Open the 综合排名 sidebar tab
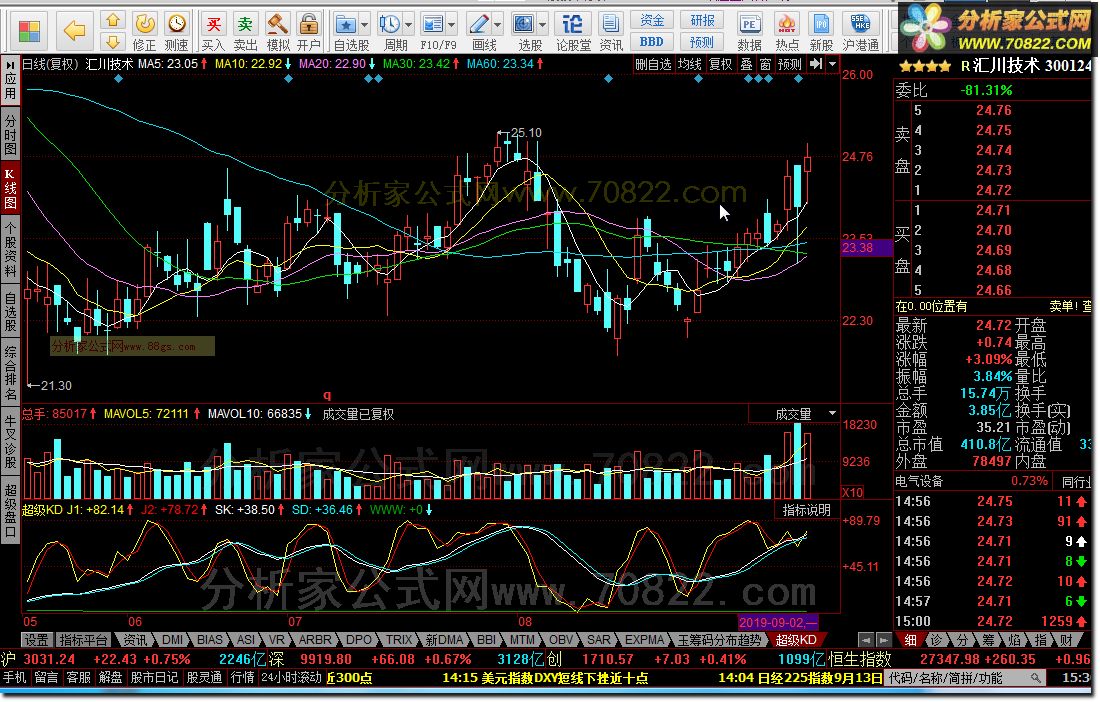 point(10,372)
